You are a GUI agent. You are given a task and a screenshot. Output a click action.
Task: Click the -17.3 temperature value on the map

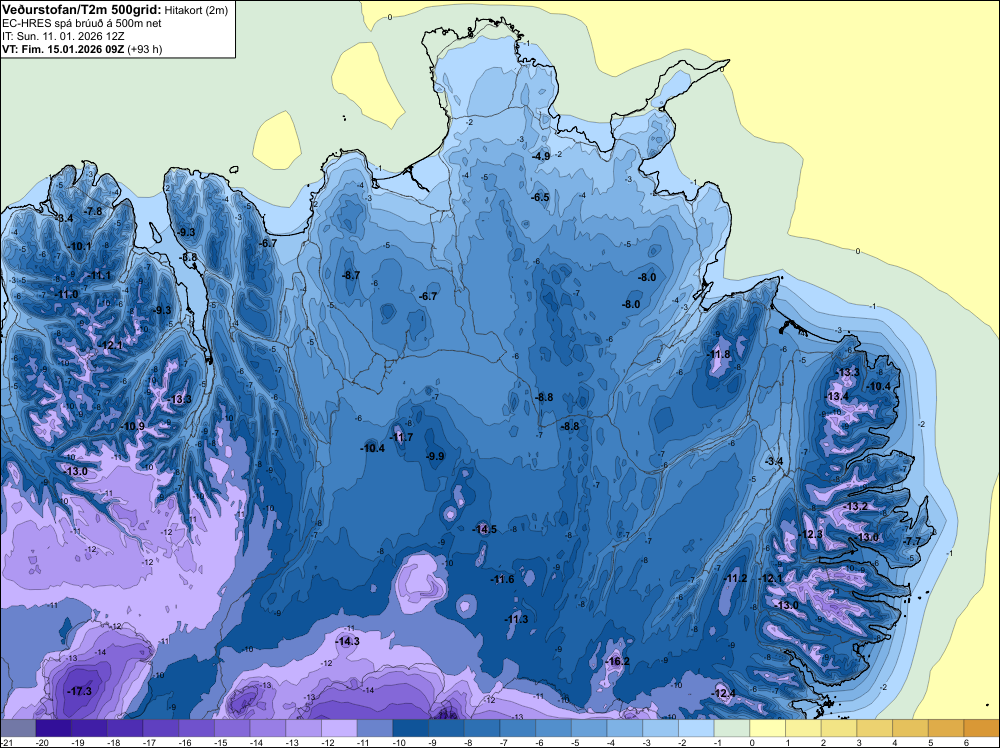pyautogui.click(x=80, y=691)
